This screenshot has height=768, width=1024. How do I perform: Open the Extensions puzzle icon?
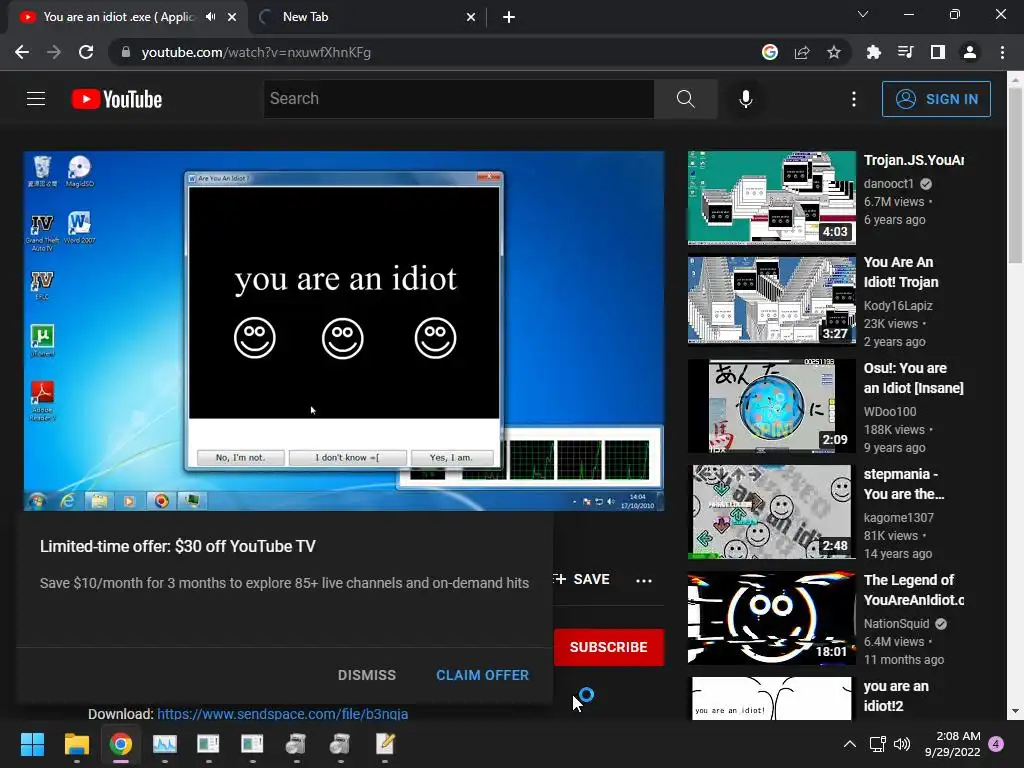(873, 52)
